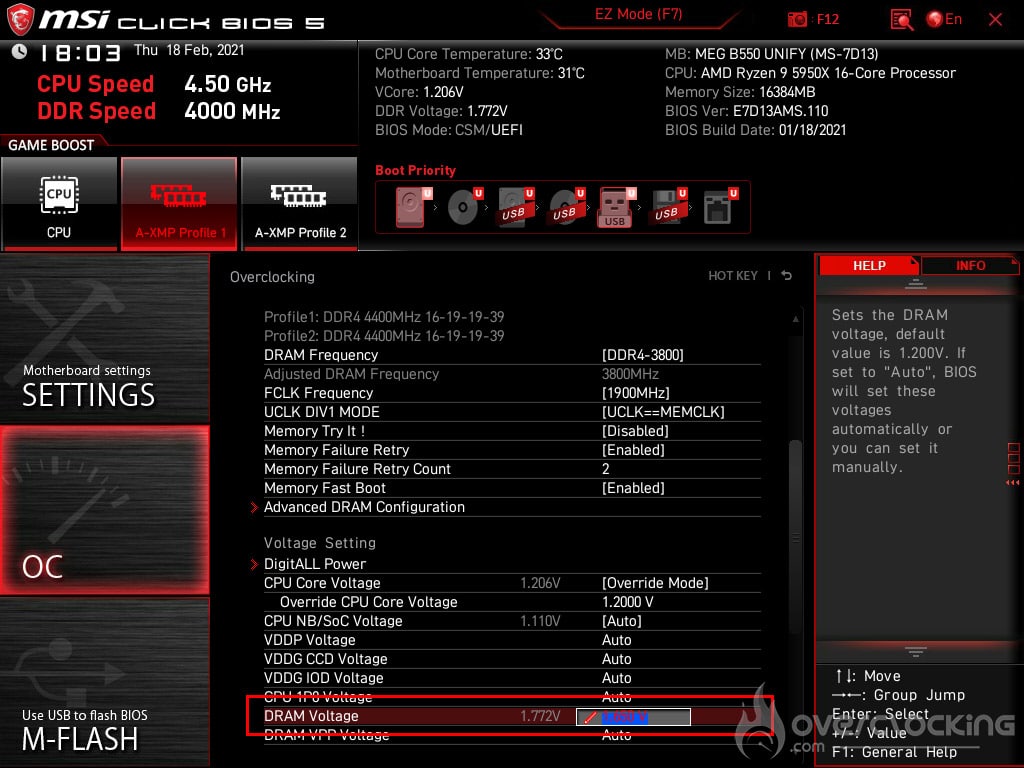Change language via the En globe icon
1024x768 pixels.
(944, 20)
